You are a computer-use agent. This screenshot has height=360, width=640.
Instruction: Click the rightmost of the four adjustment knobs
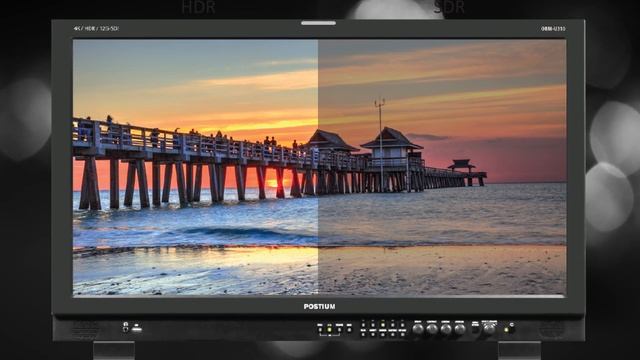click(x=460, y=329)
